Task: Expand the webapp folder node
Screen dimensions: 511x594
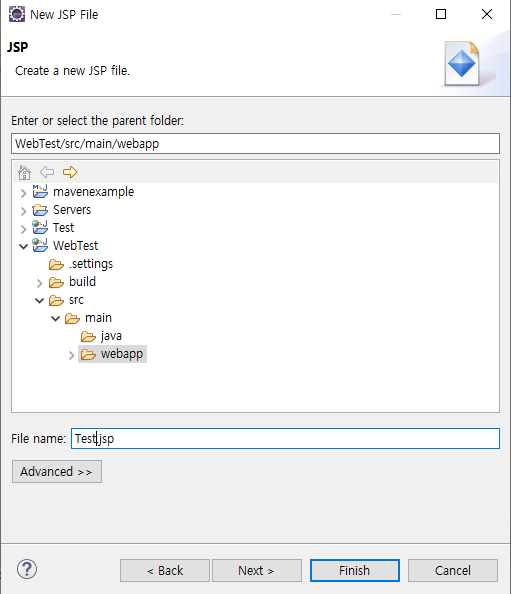Action: coord(71,355)
